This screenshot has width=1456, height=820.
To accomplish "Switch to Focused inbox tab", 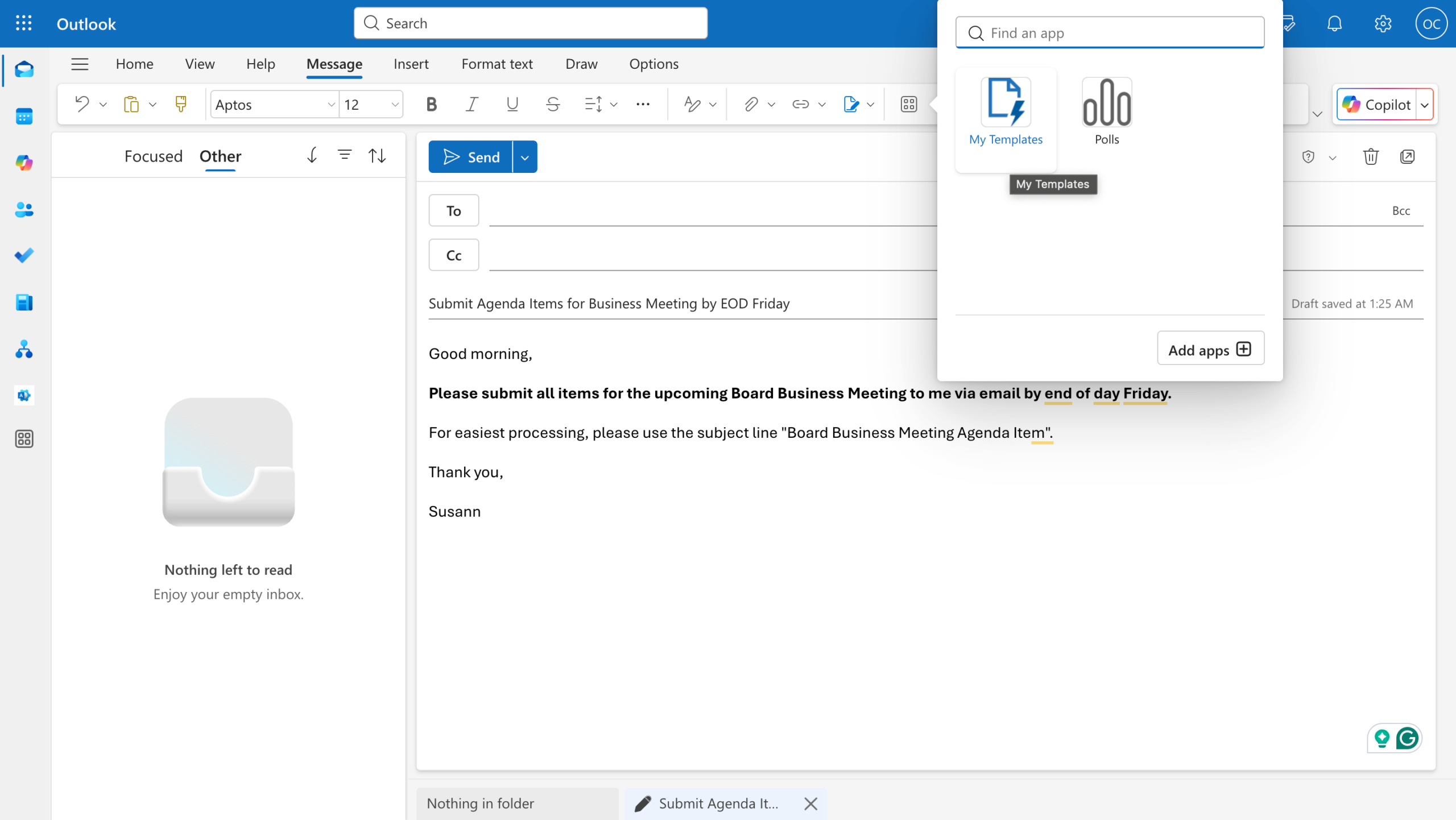I will click(153, 156).
